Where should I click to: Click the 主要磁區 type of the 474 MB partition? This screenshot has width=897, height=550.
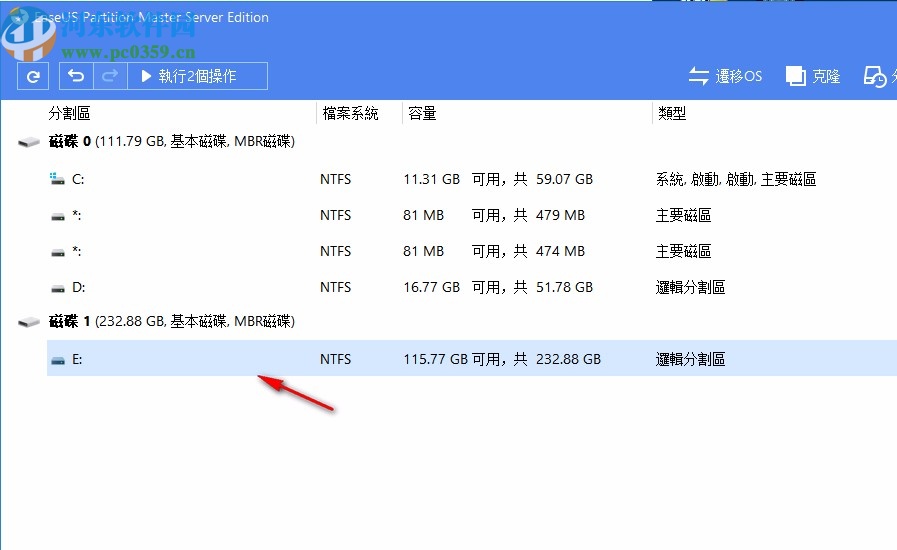point(683,251)
